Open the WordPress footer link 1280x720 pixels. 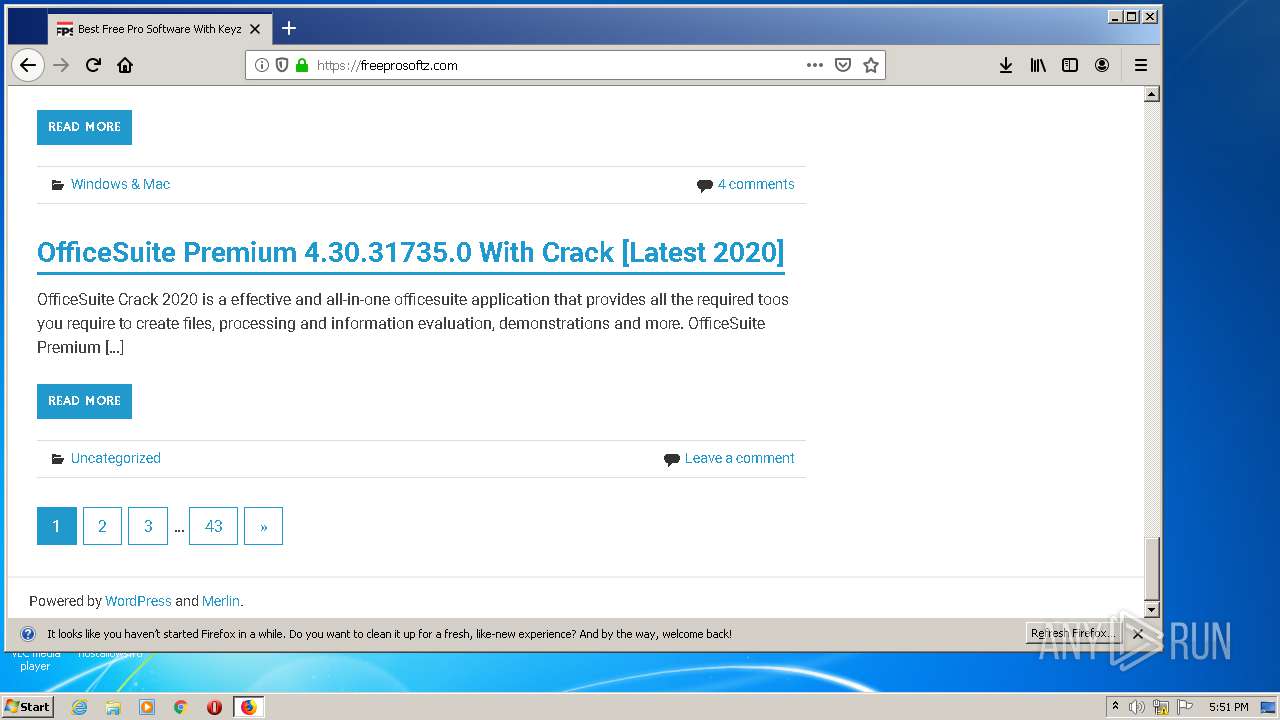pos(138,601)
